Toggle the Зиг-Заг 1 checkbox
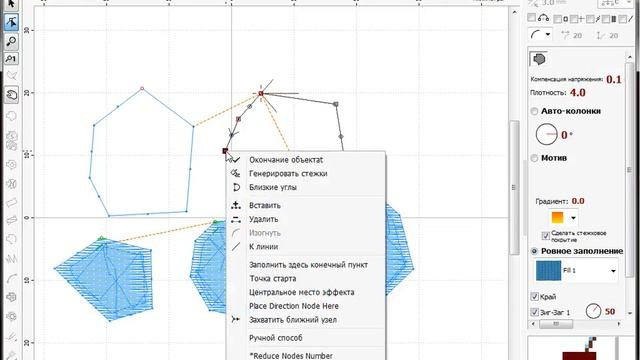The width and height of the screenshot is (640, 360). point(534,312)
